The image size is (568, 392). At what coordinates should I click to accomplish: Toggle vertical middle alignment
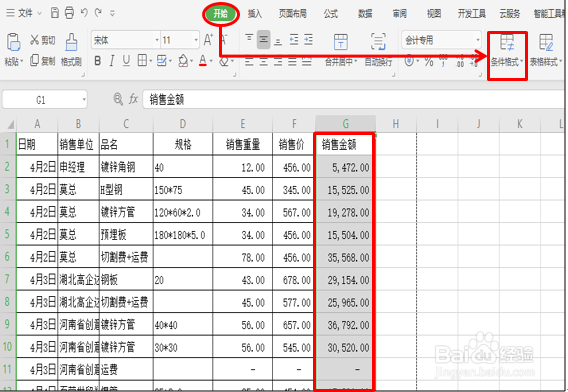(264, 40)
